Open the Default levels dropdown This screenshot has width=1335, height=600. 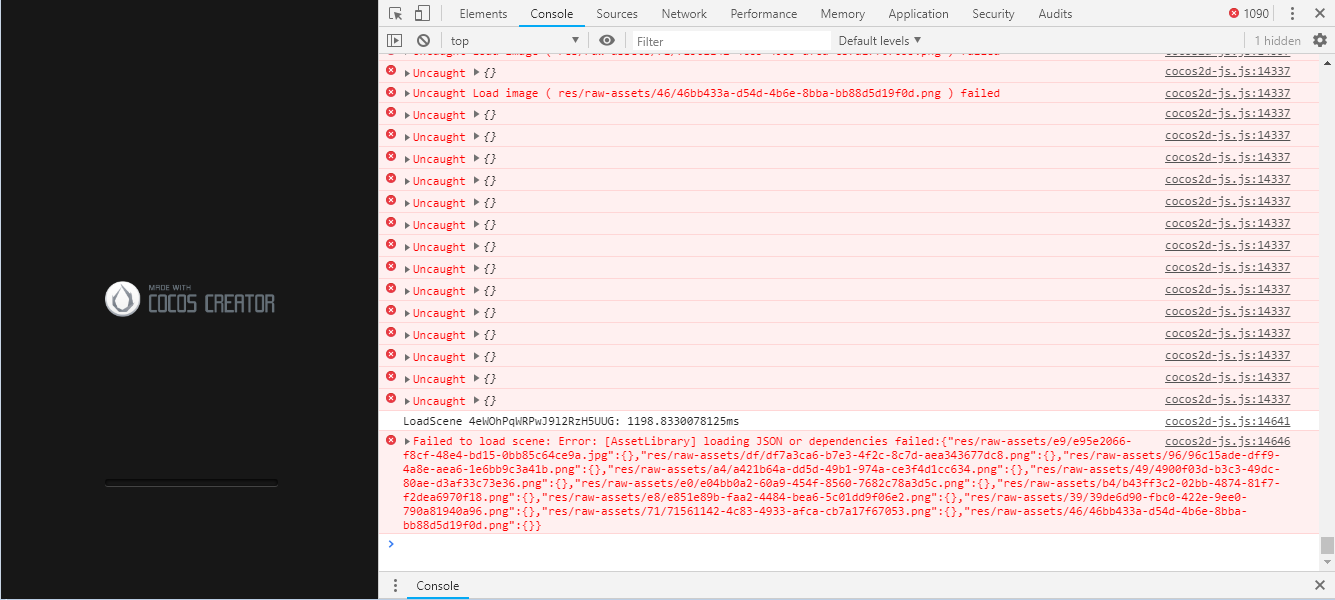879,40
